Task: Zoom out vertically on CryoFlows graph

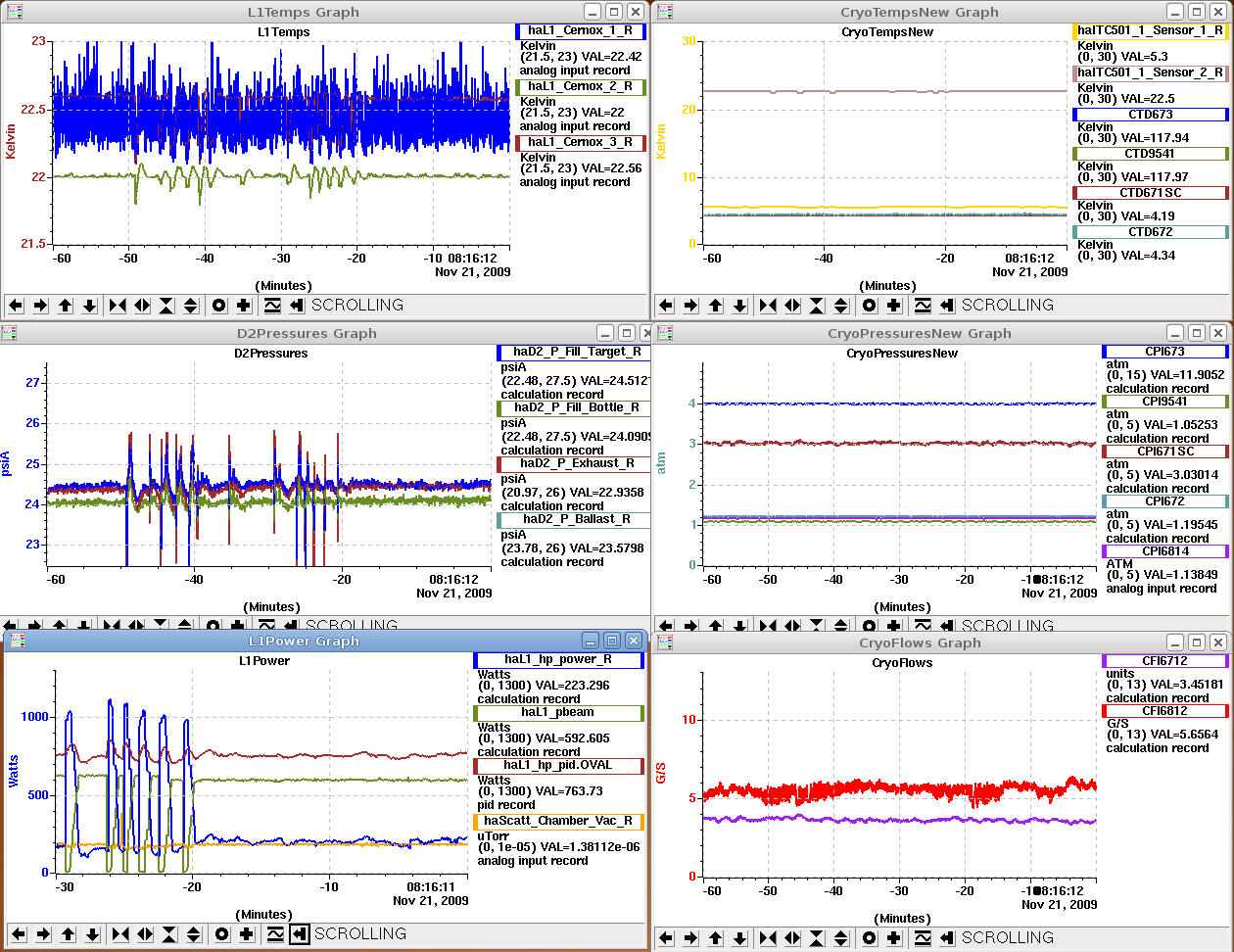Action: 840,938
